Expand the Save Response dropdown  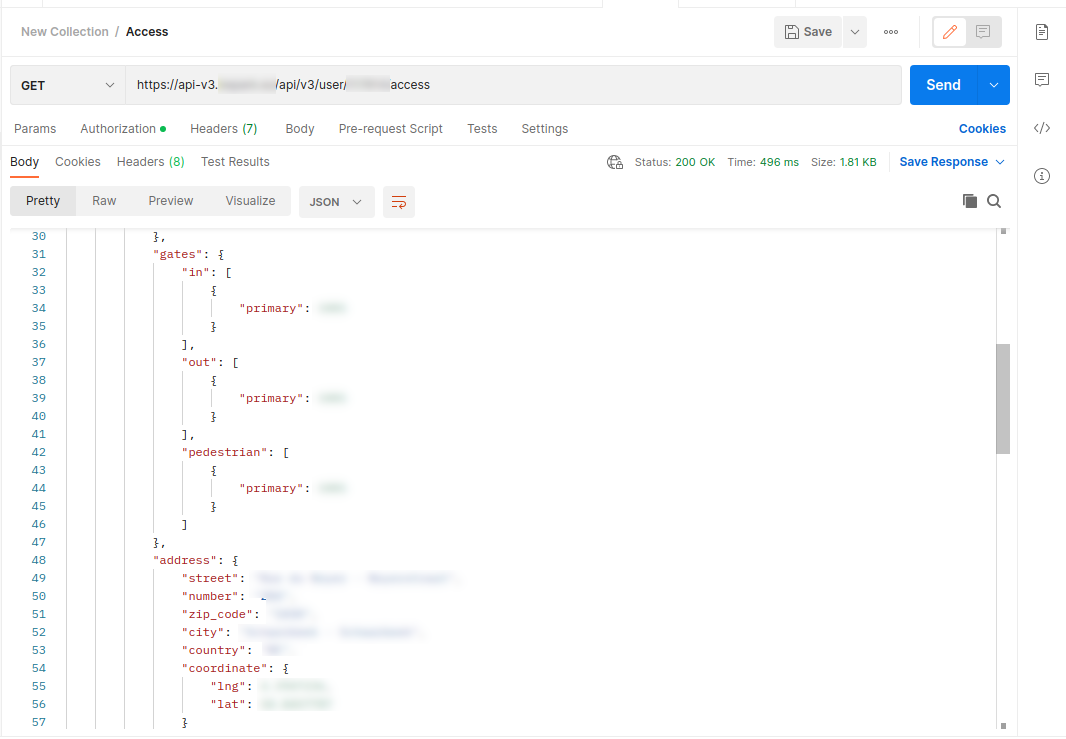[x=952, y=162]
